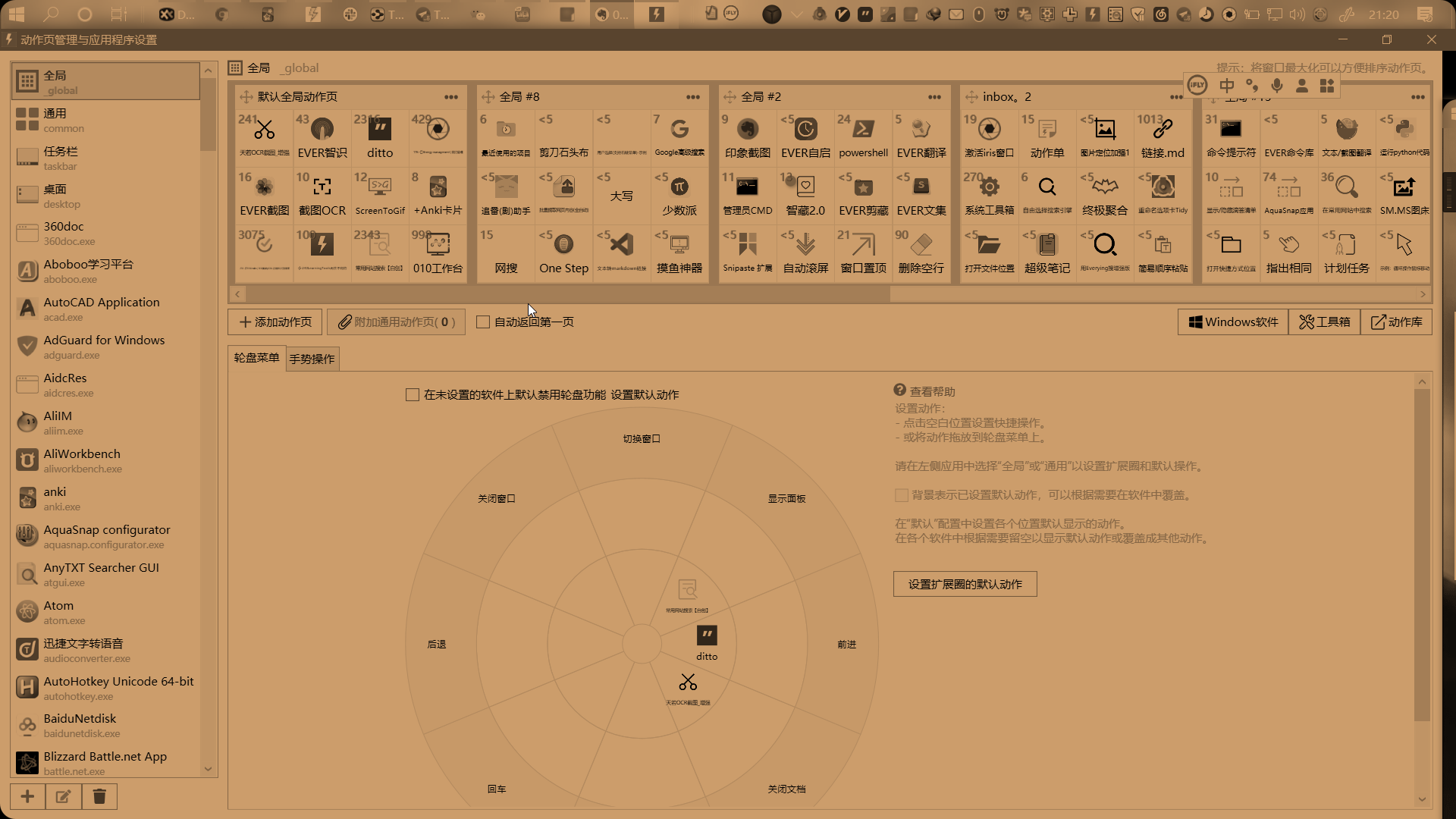The width and height of the screenshot is (1456, 819).
Task: Click 设置扩展圈的默认动作 button
Action: 965,584
